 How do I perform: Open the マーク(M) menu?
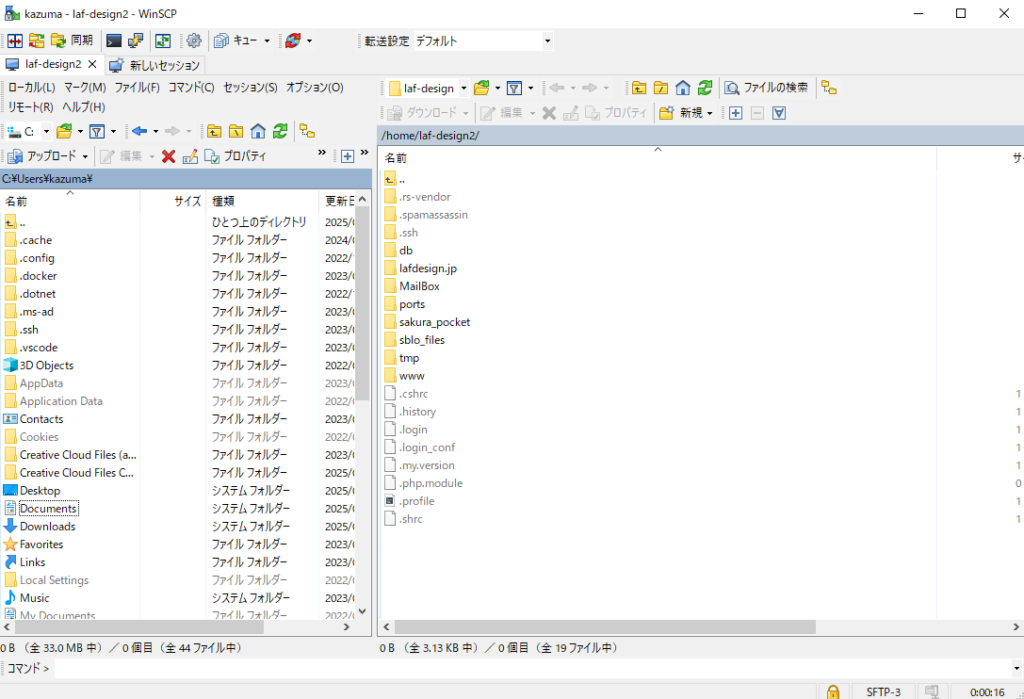85,88
